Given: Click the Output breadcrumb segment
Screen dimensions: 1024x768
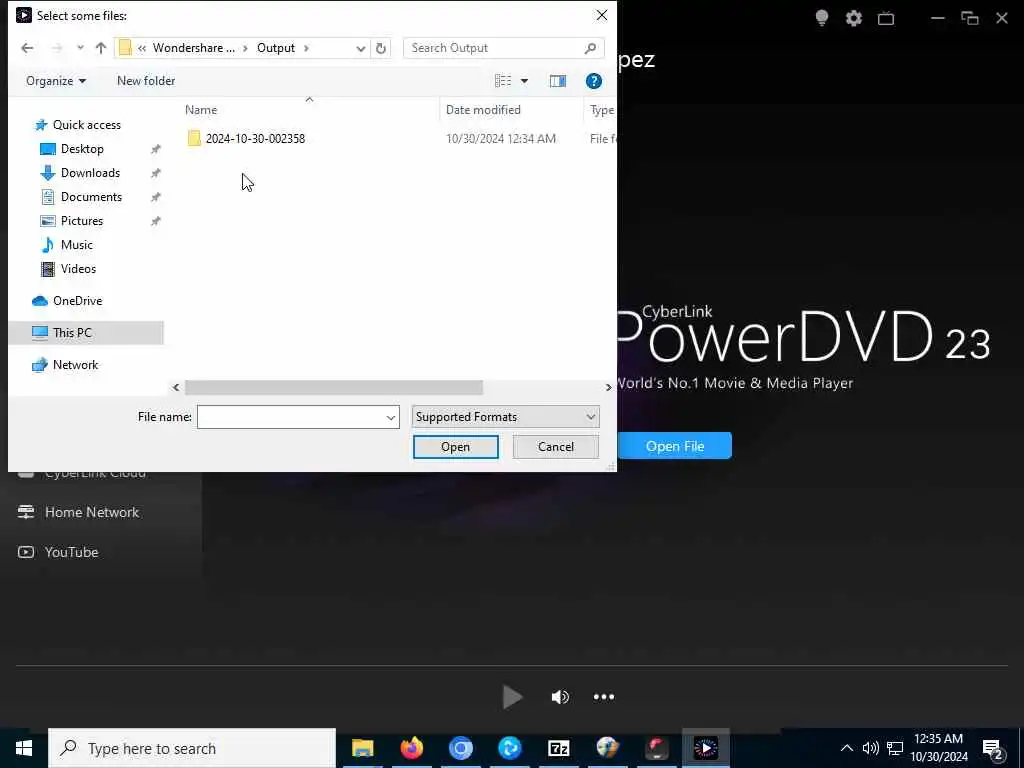Looking at the screenshot, I should 276,48.
